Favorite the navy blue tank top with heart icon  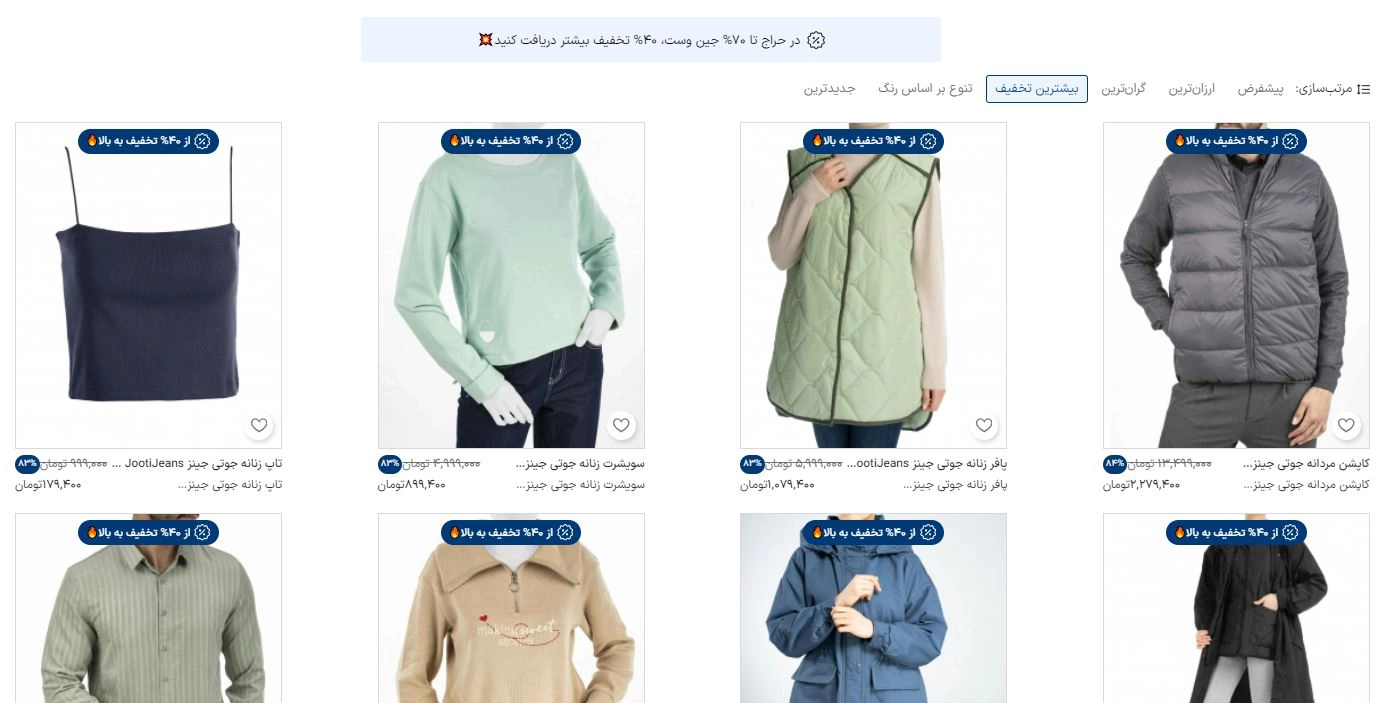pos(259,425)
